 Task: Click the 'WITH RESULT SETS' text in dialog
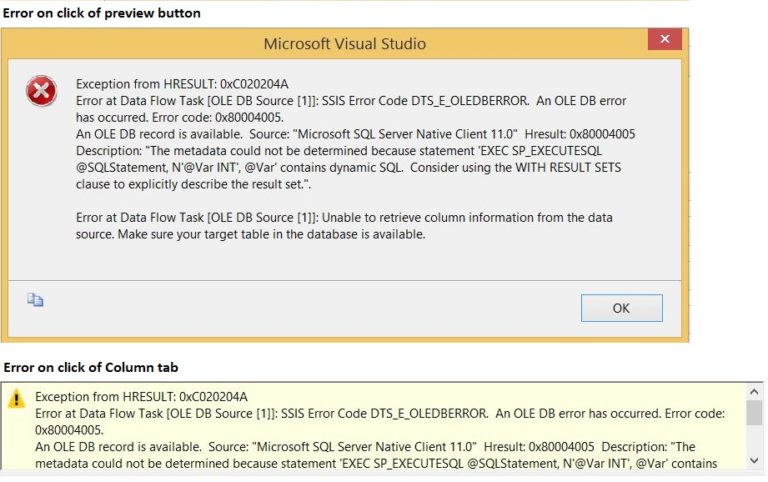pos(568,168)
